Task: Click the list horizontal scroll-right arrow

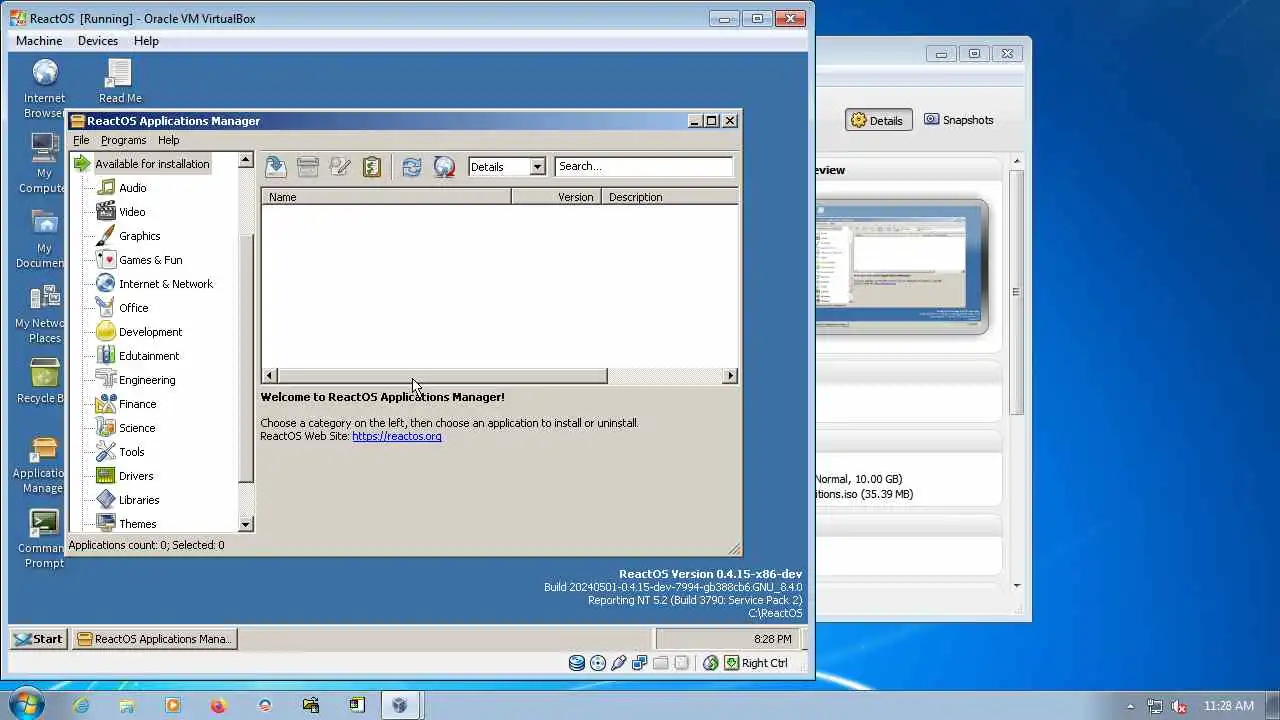Action: coord(730,376)
